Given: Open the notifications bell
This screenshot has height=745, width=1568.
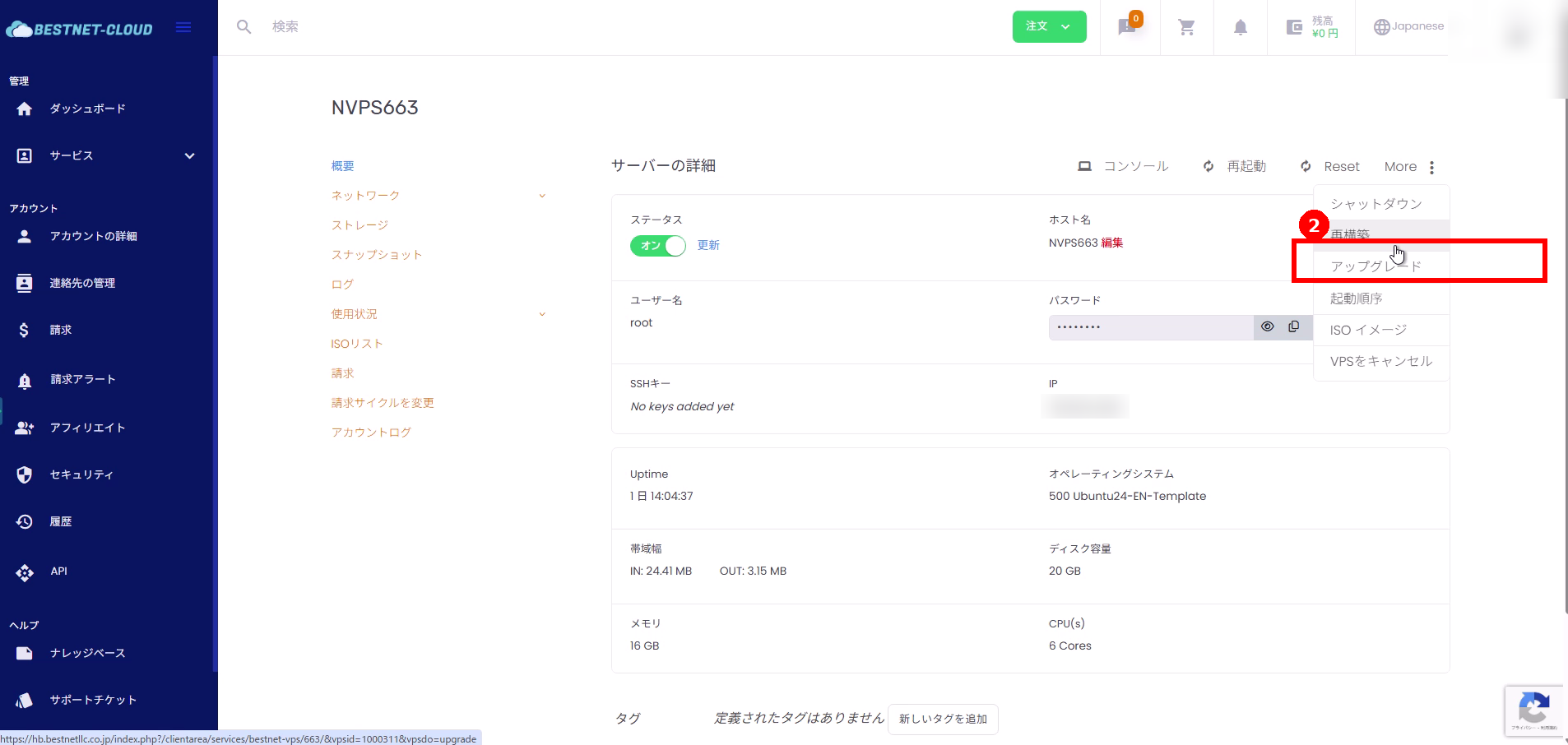Looking at the screenshot, I should (1240, 27).
